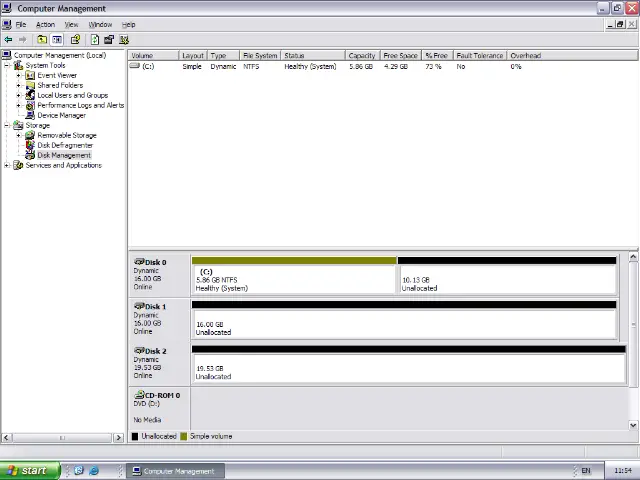The width and height of the screenshot is (640, 480).
Task: Expand the Shared Folders node
Action: 18,85
